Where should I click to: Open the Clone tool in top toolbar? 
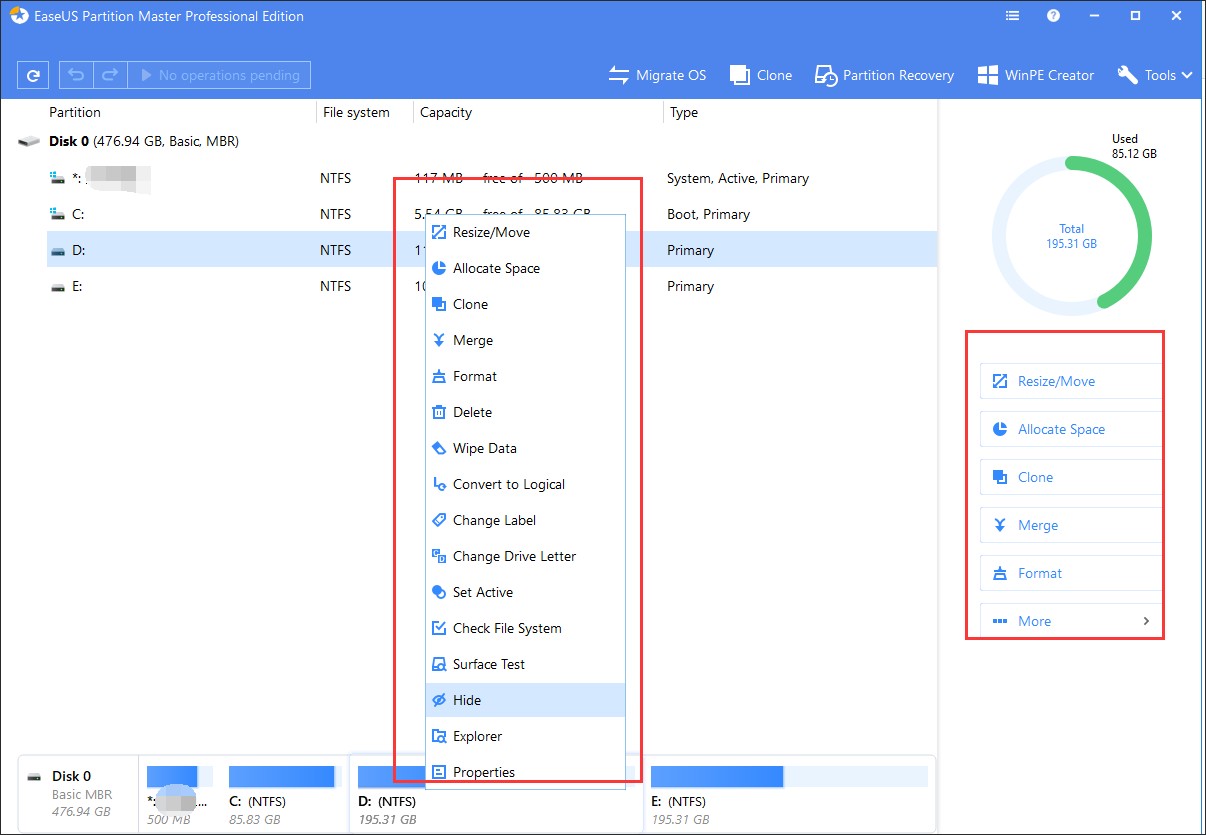click(761, 75)
